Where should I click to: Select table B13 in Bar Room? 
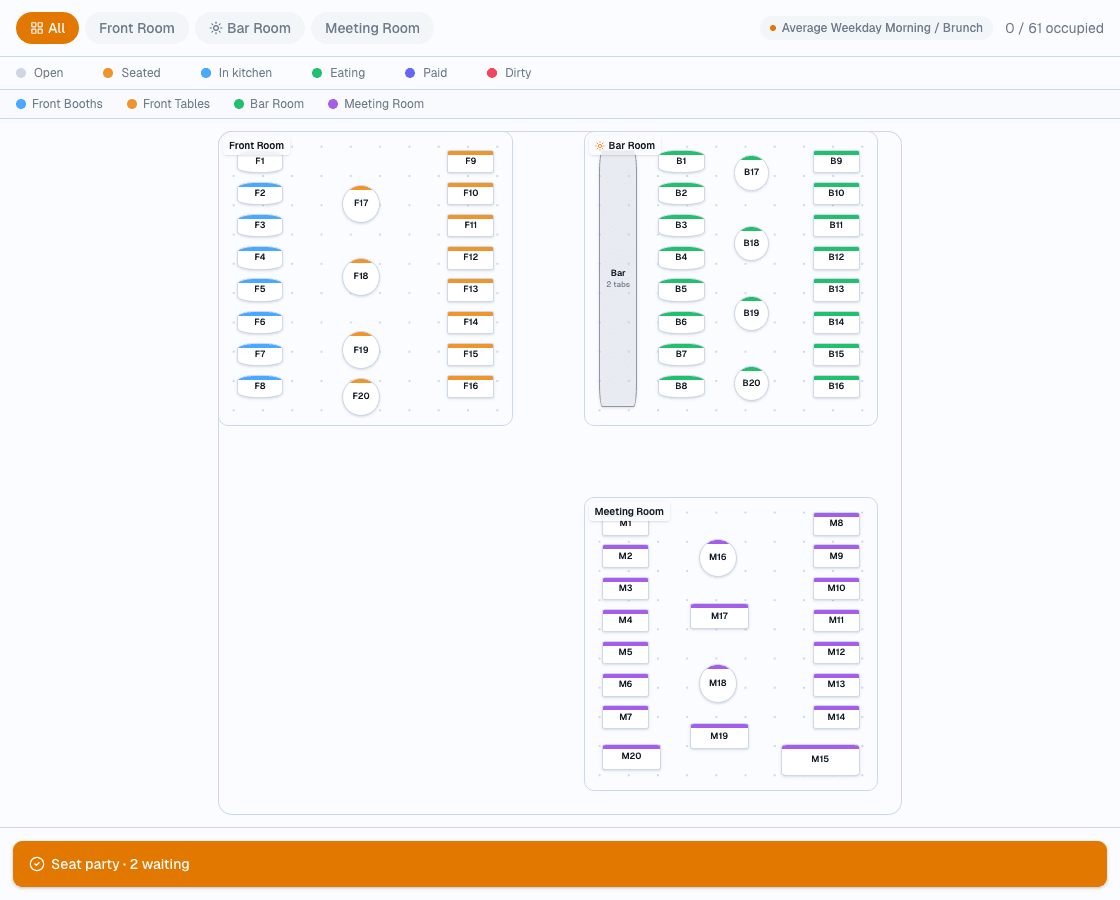836,289
